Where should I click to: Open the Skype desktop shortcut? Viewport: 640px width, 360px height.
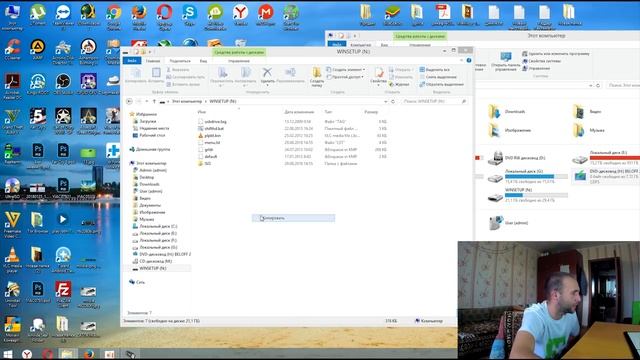pos(189,16)
